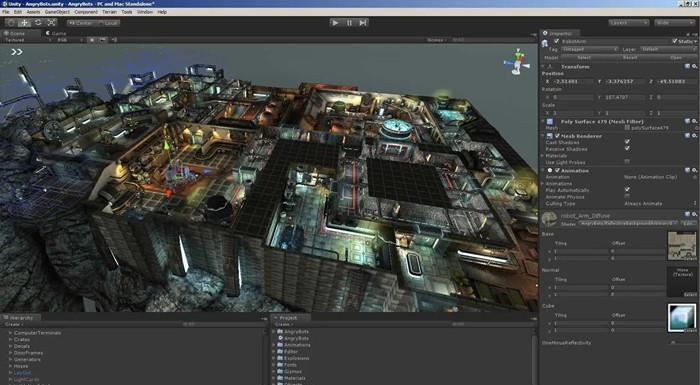Open the Layer dropdown in Inspector
The height and width of the screenshot is (385, 700).
tap(668, 49)
